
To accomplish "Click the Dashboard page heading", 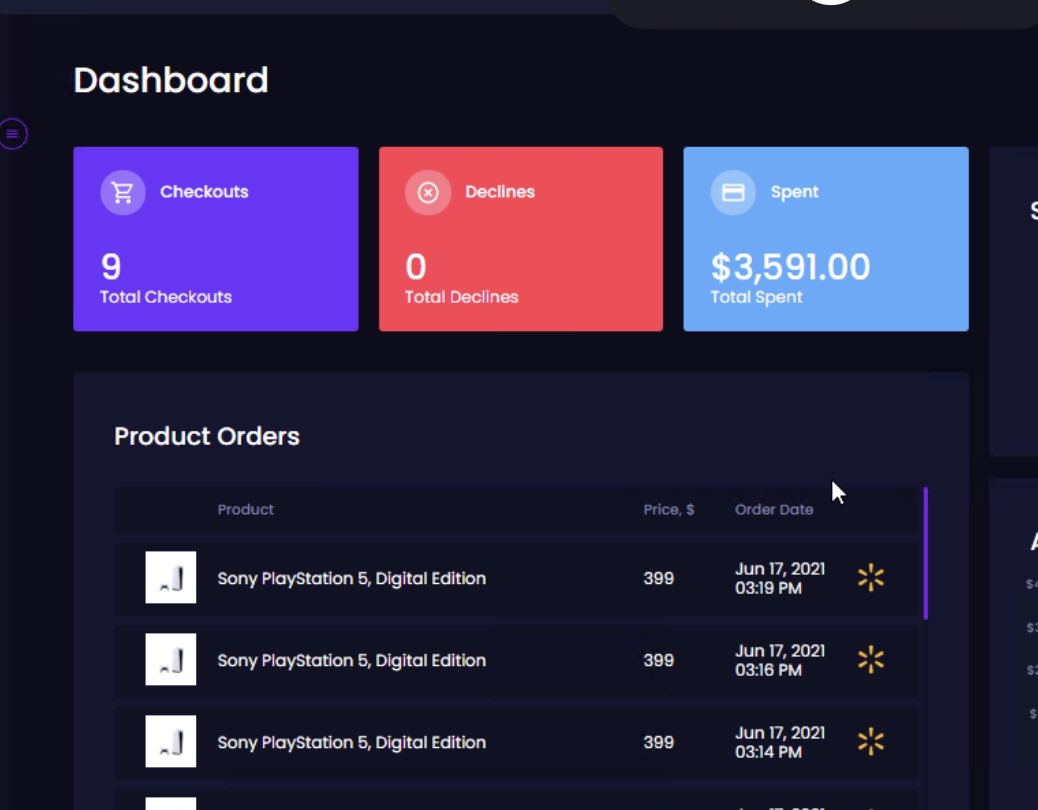I will coord(171,80).
